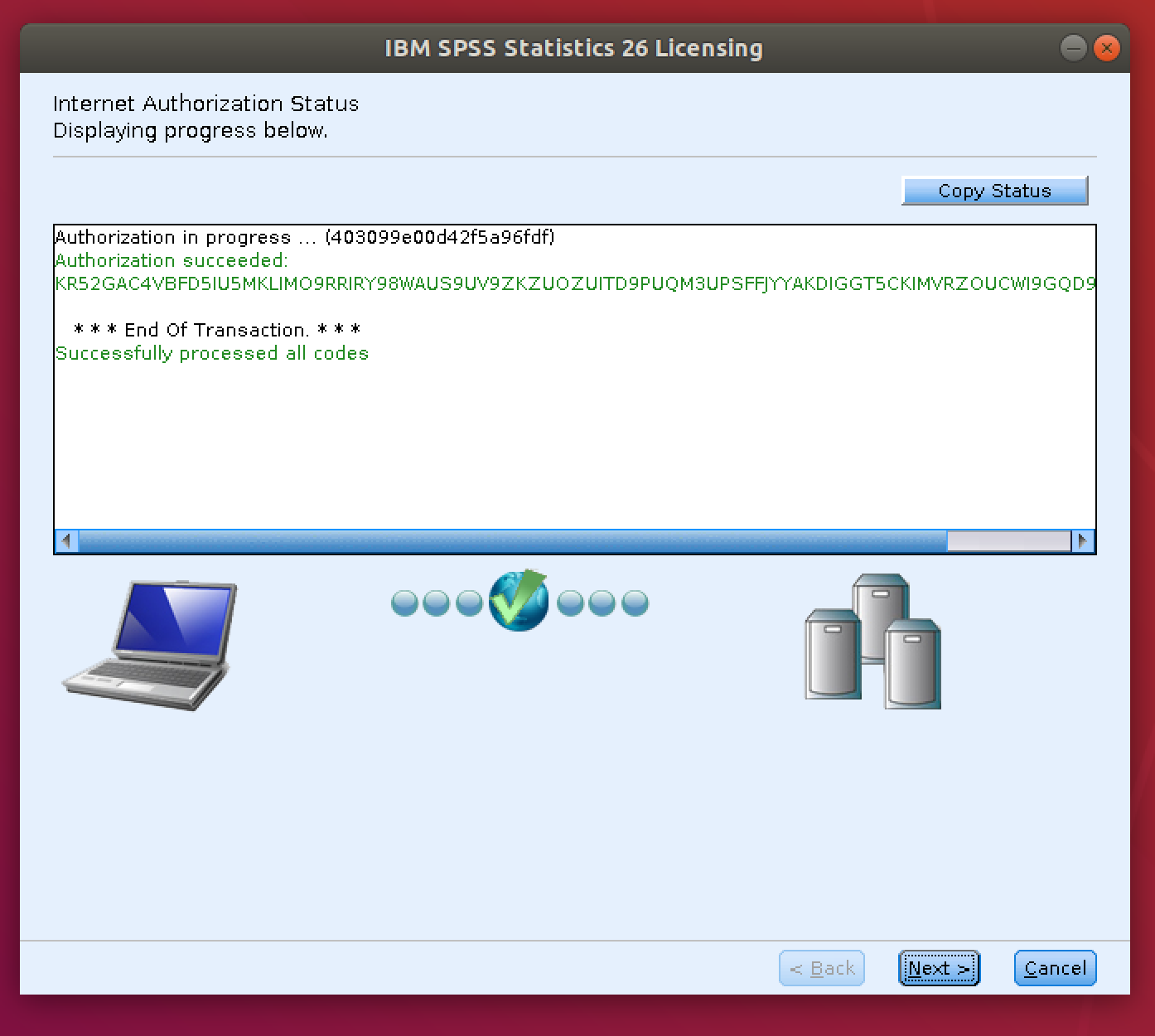Click the dot immediately left of globe

pos(469,603)
